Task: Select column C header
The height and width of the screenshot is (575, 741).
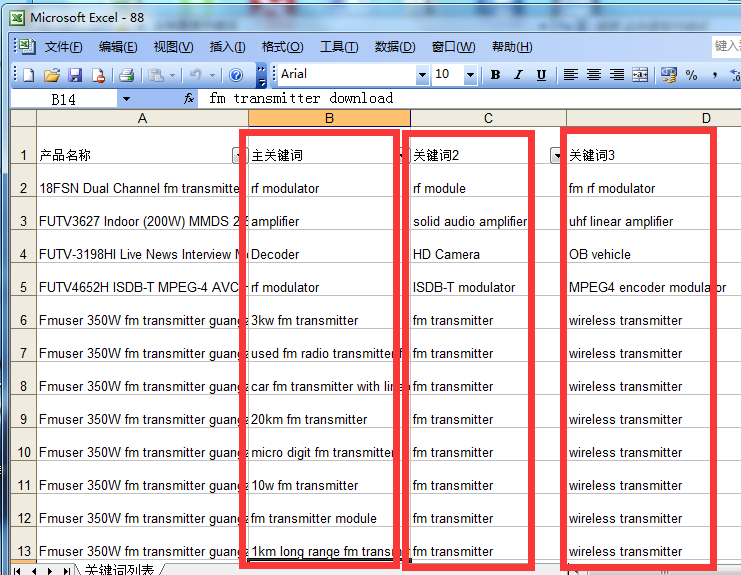Action: click(x=488, y=118)
